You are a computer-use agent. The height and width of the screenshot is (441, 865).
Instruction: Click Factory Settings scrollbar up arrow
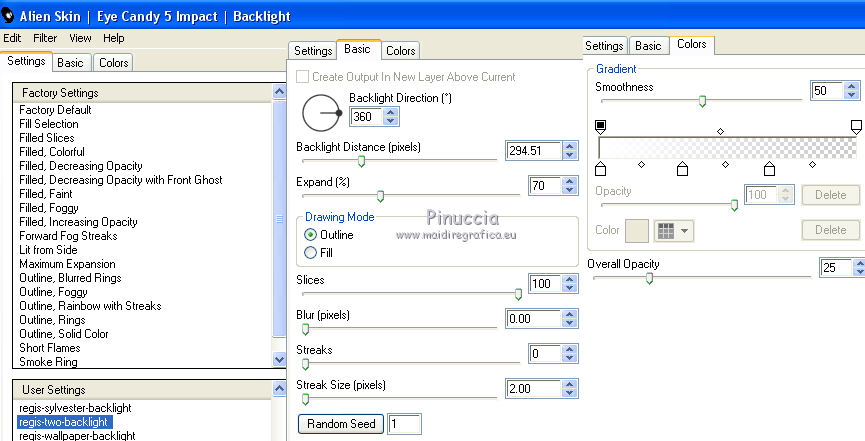[280, 91]
